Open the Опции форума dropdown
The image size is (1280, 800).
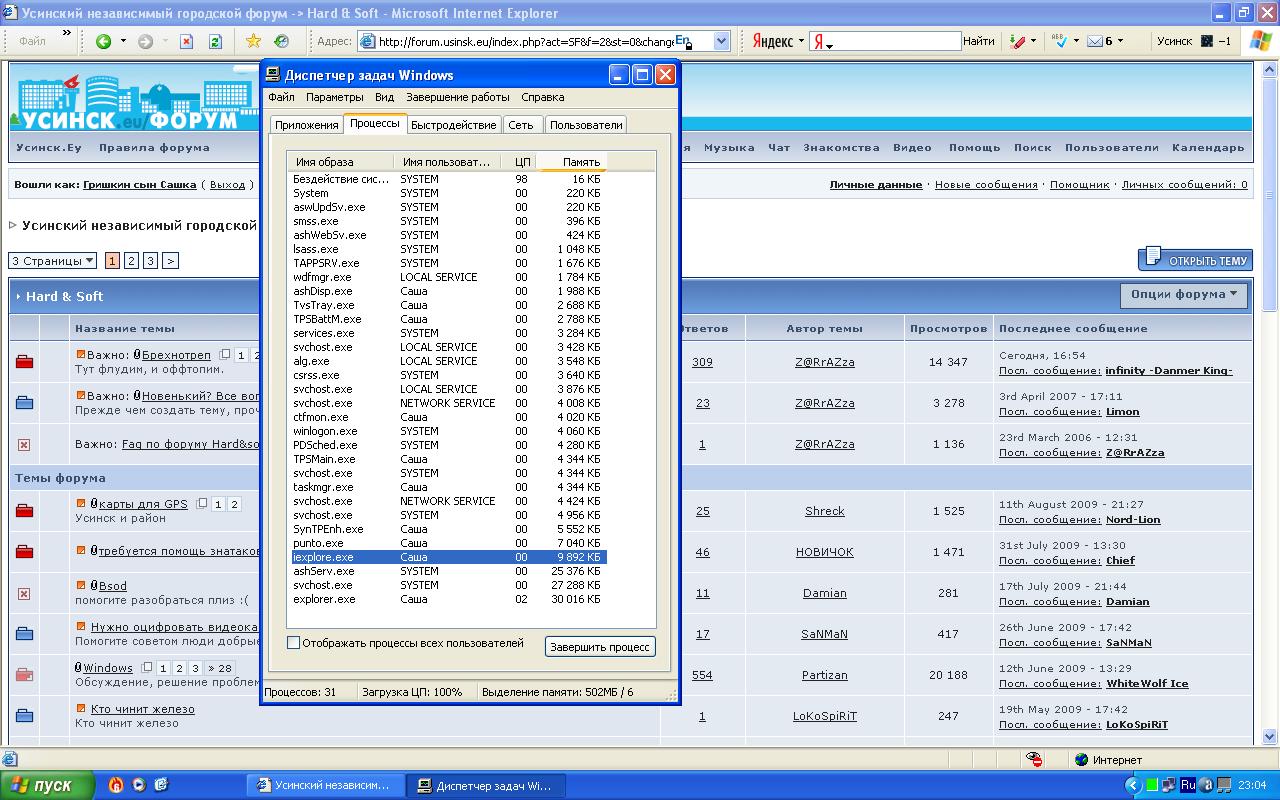pos(1184,294)
